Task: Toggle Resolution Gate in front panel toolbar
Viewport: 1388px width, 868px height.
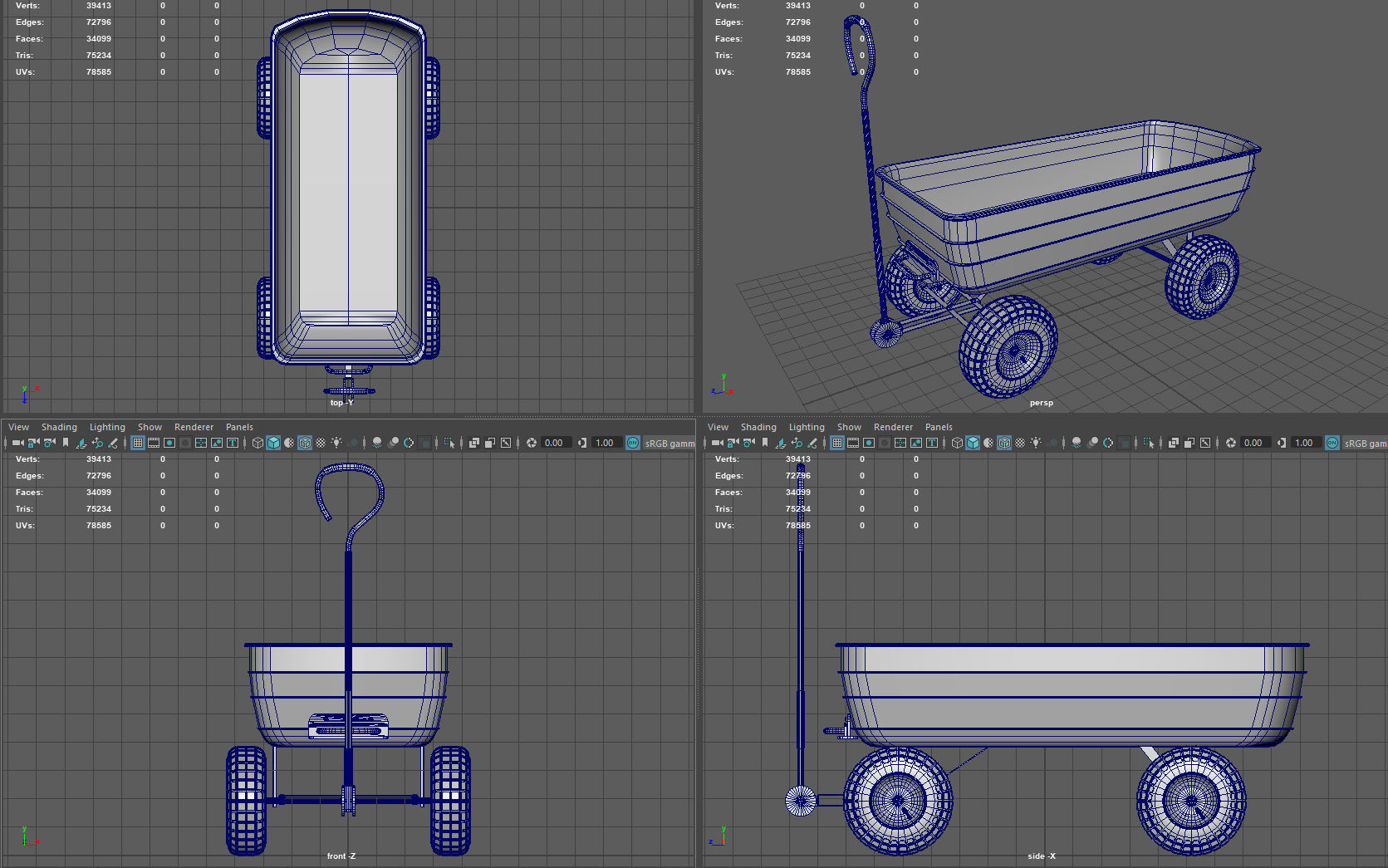Action: click(169, 443)
